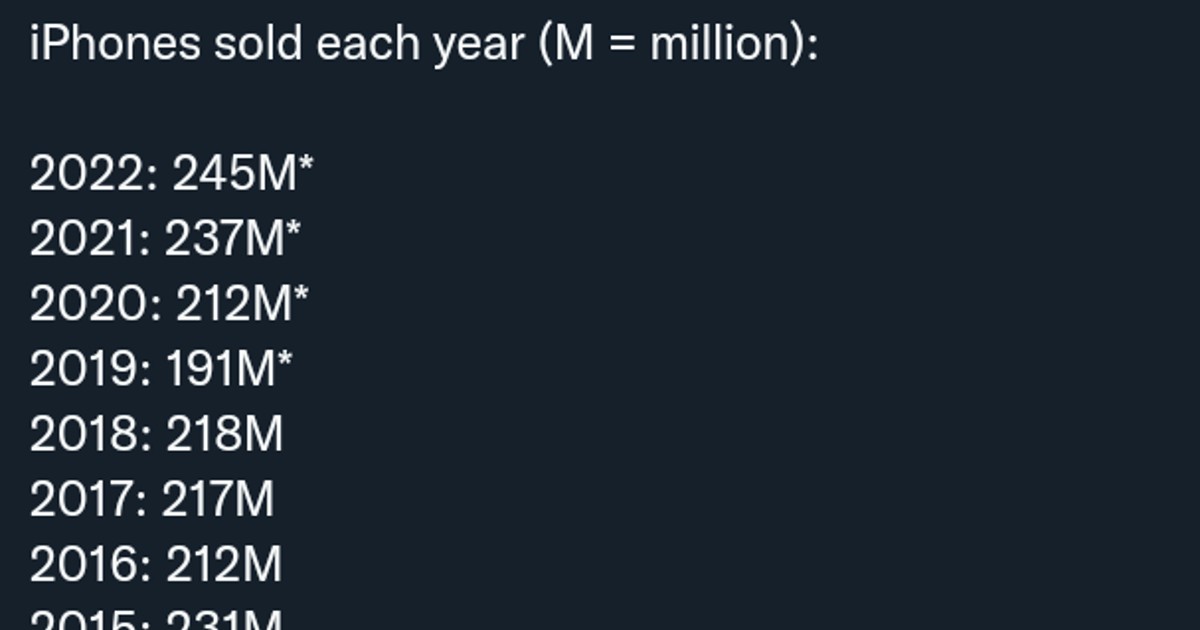Click the '218M' sales figure
This screenshot has height=630, width=1200.
pyautogui.click(x=225, y=435)
